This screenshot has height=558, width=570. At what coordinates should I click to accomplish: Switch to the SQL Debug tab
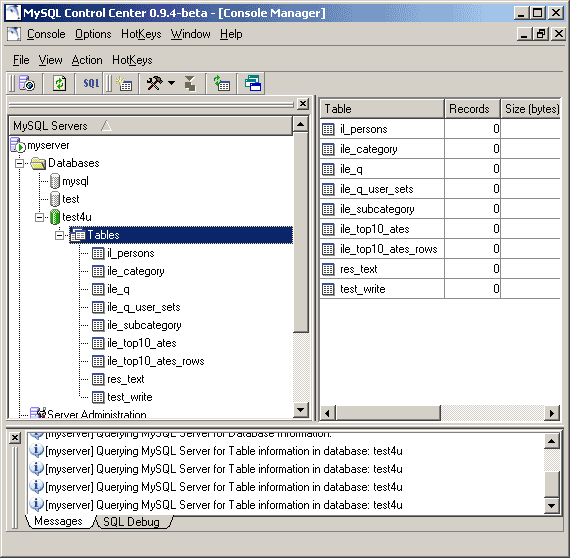(x=131, y=522)
